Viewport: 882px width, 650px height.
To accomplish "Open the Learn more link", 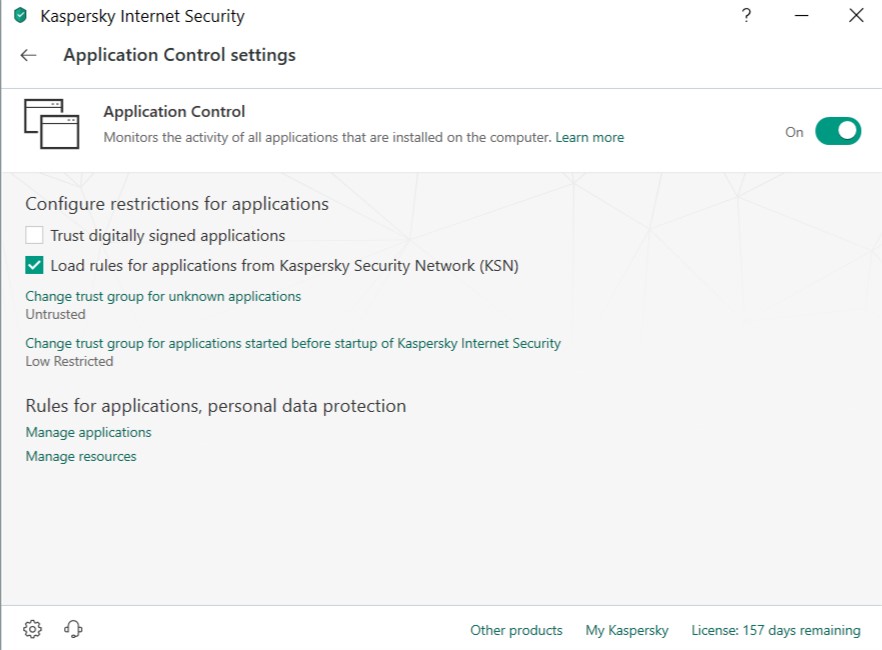I will [x=590, y=138].
